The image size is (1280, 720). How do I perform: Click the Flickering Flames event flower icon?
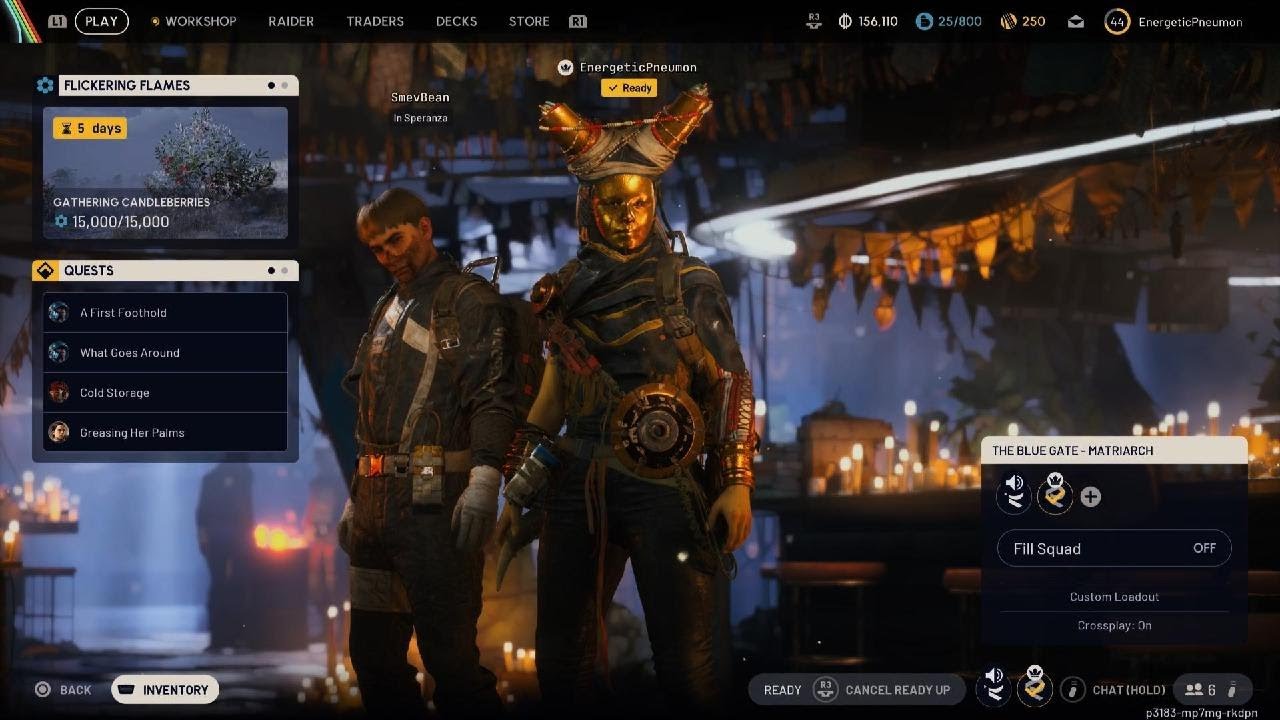tap(45, 86)
